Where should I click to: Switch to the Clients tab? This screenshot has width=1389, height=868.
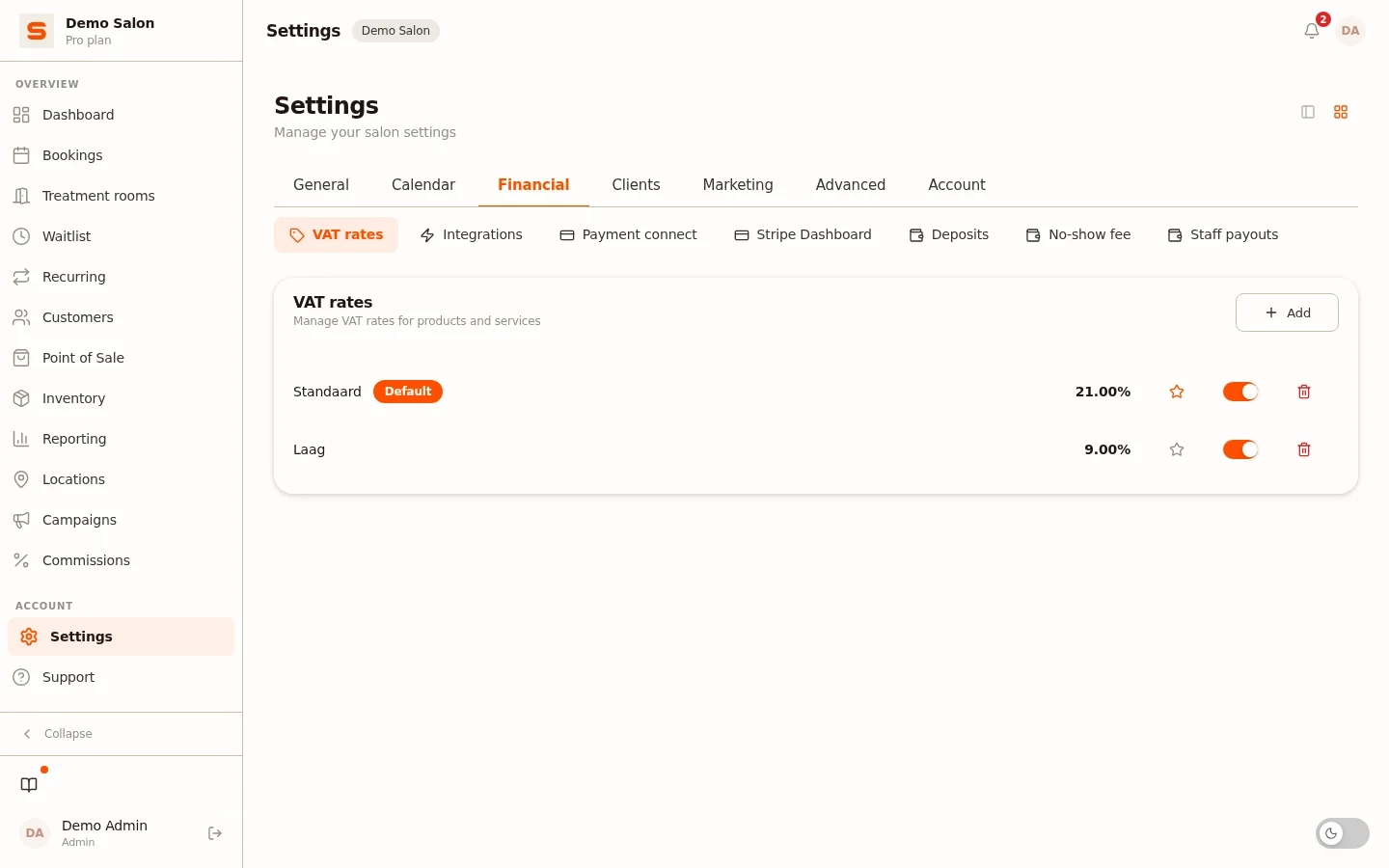coord(636,185)
